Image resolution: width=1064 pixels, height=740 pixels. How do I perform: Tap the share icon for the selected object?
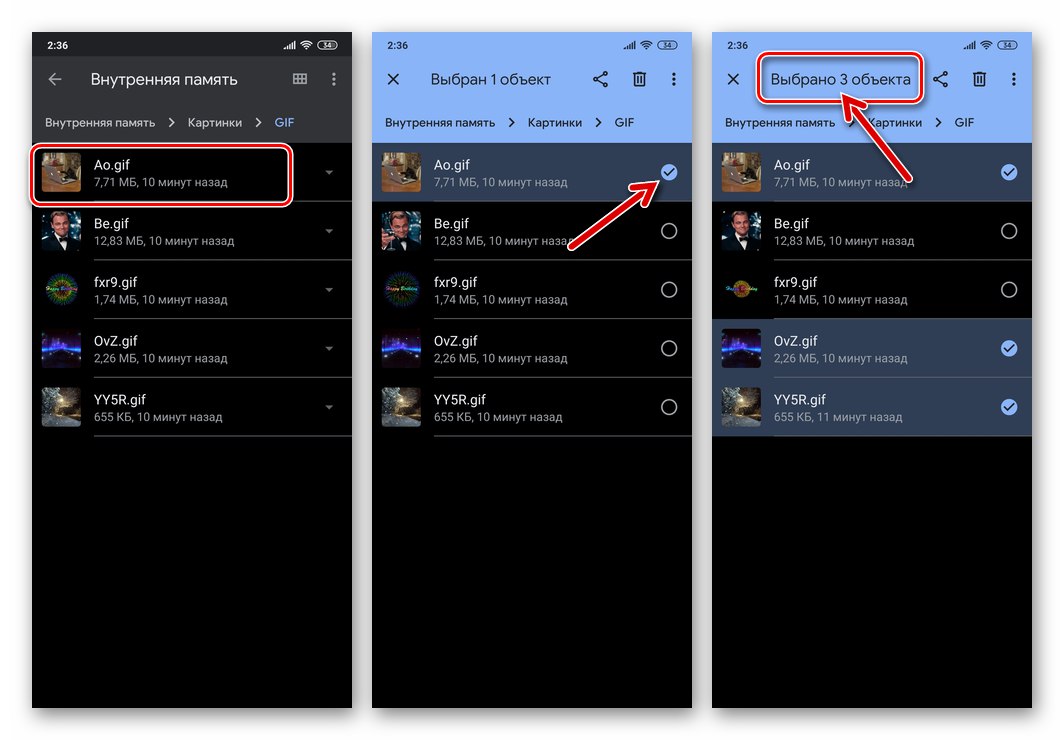(x=600, y=79)
